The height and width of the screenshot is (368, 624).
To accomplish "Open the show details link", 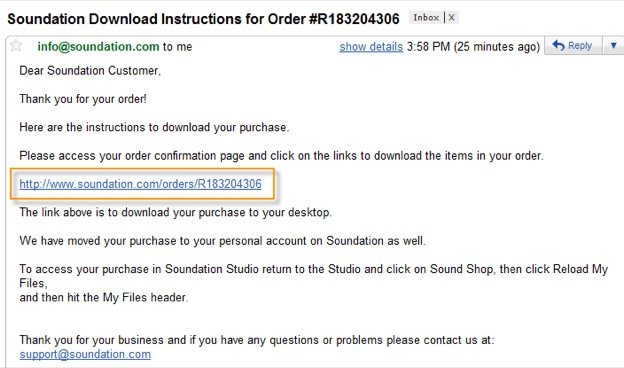I will [371, 47].
